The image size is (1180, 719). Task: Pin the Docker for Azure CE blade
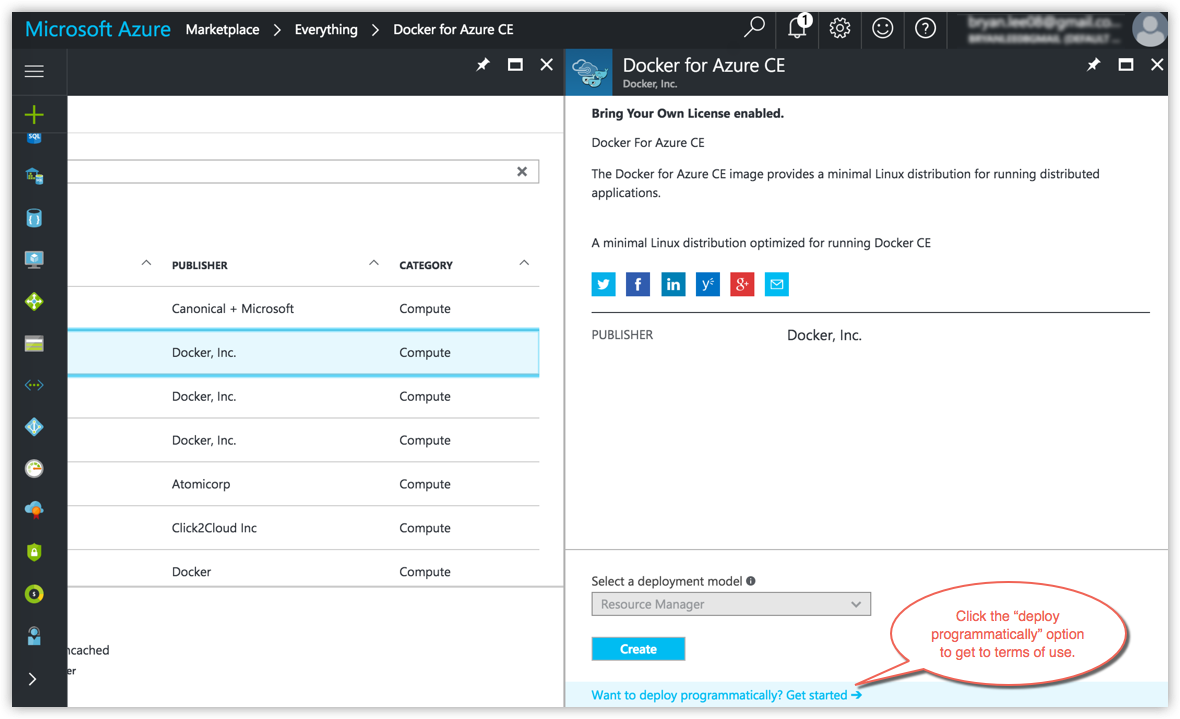[x=1093, y=65]
